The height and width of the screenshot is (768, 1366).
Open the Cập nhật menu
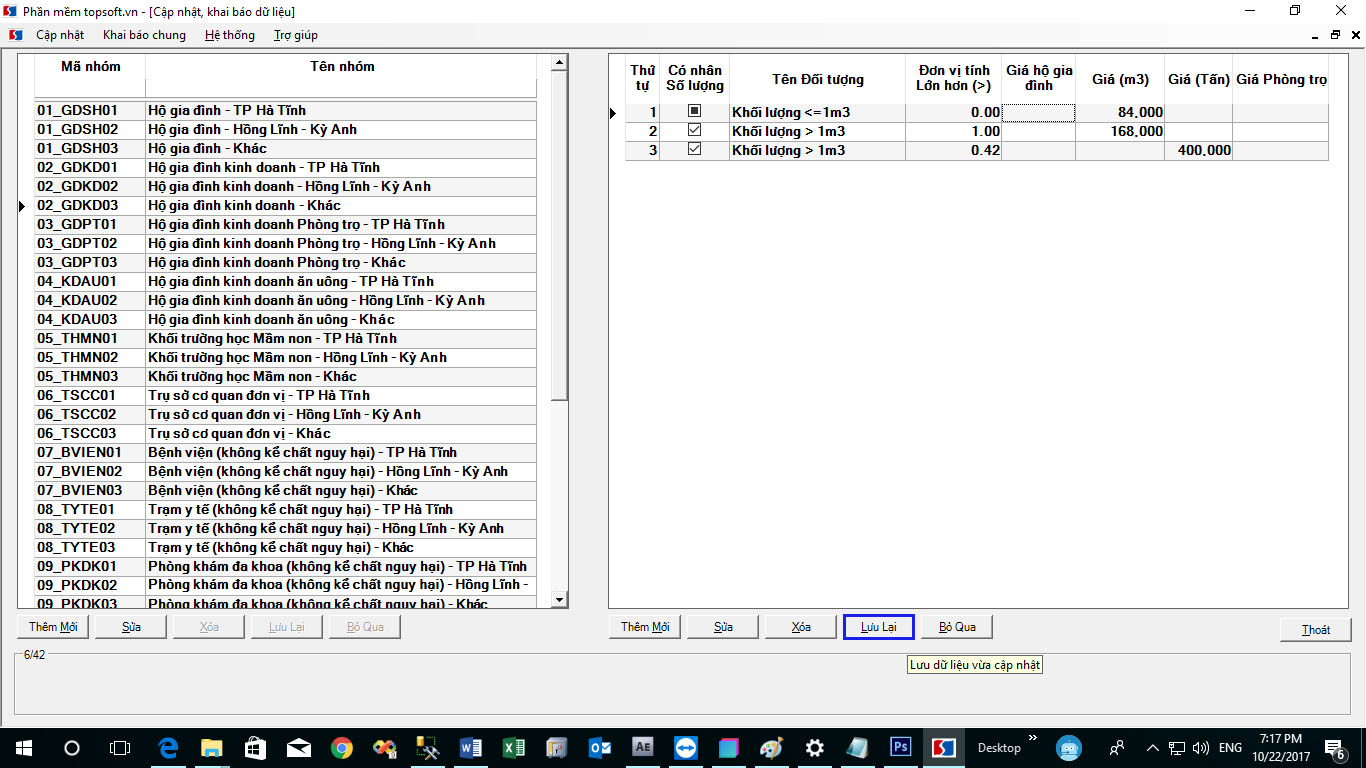click(60, 34)
